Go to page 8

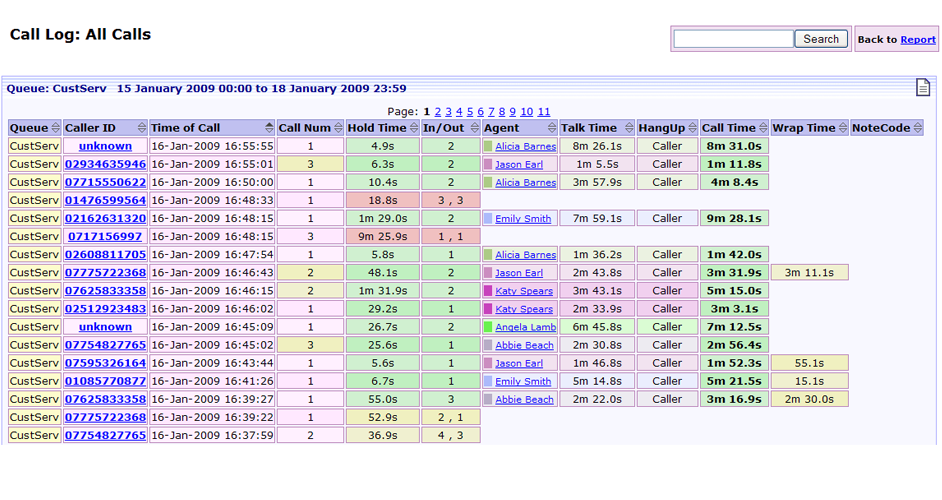pyautogui.click(x=502, y=112)
